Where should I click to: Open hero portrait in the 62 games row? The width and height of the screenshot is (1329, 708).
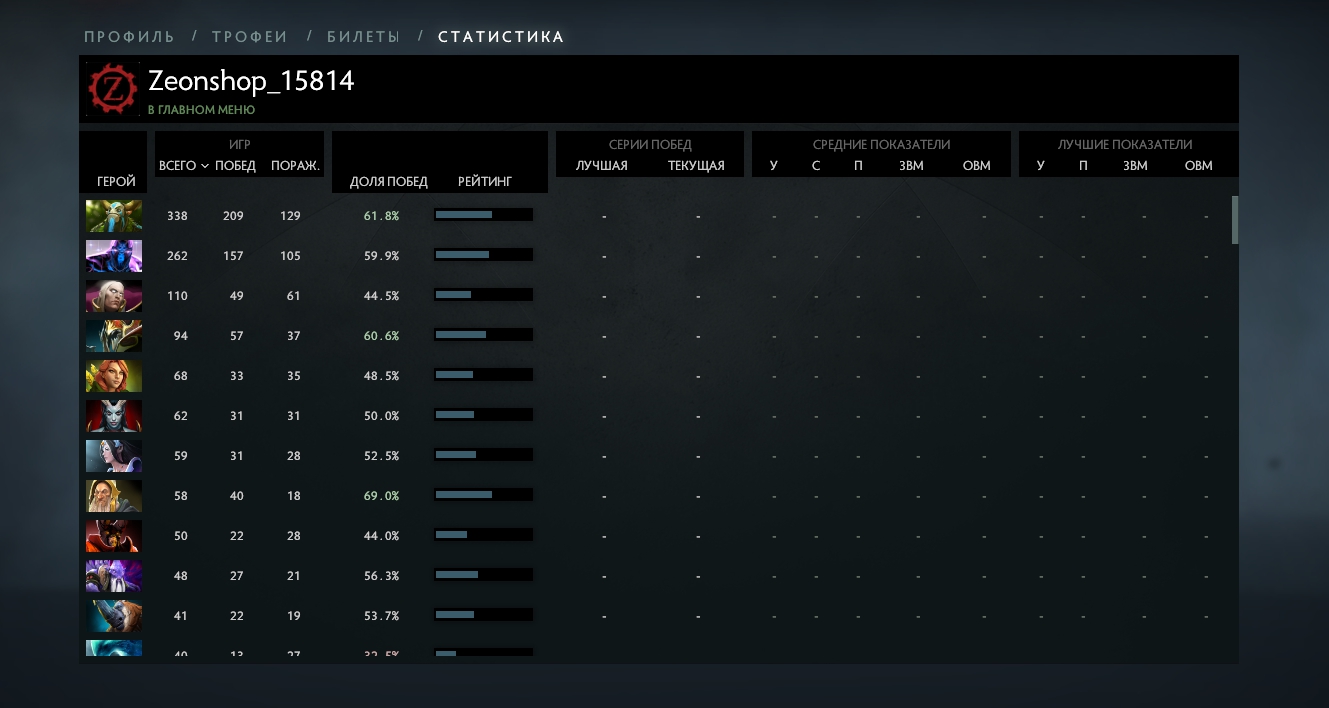pos(114,416)
